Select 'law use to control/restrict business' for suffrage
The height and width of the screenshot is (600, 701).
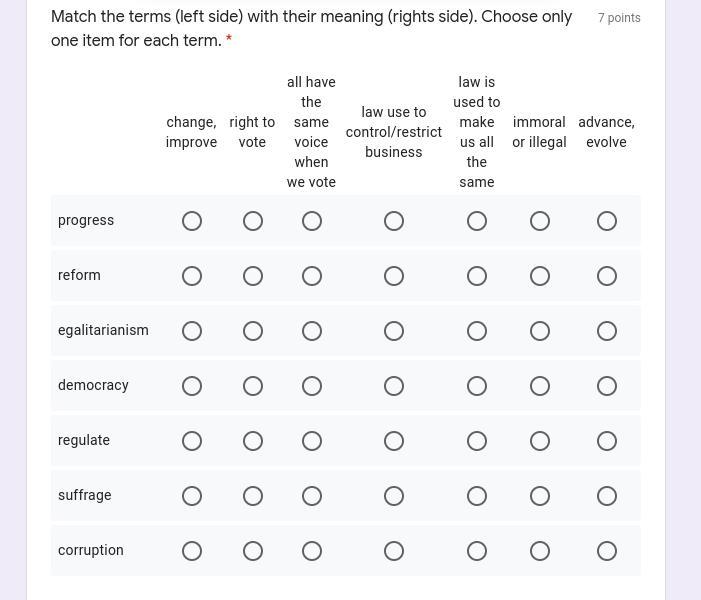(394, 496)
